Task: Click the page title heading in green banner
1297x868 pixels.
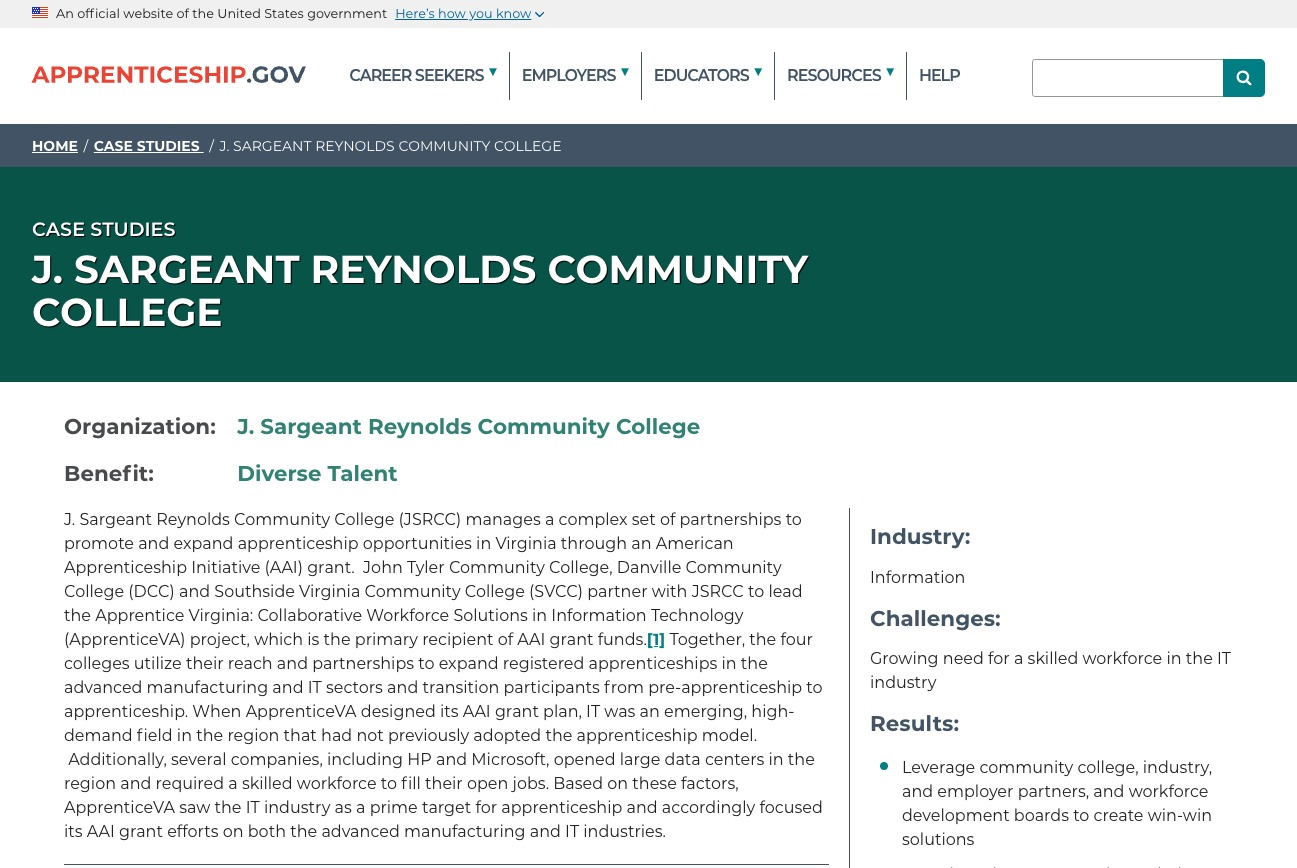Action: coord(420,291)
